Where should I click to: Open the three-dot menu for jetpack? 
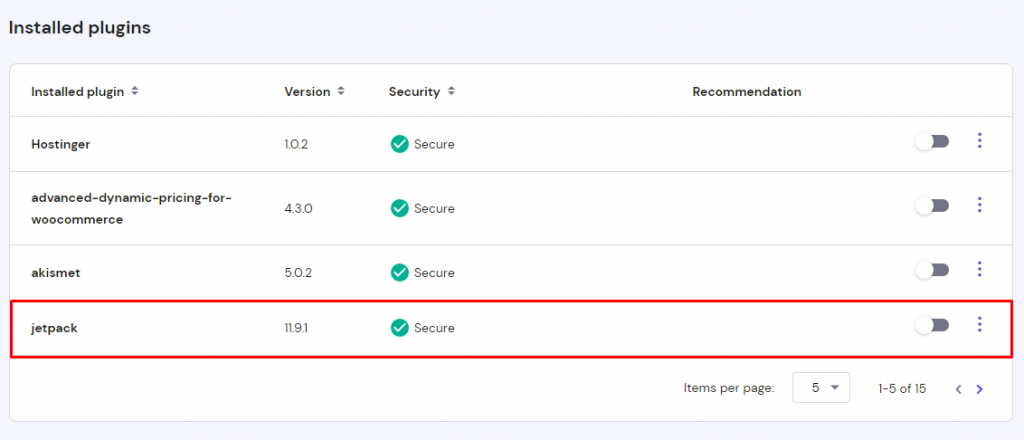click(979, 324)
